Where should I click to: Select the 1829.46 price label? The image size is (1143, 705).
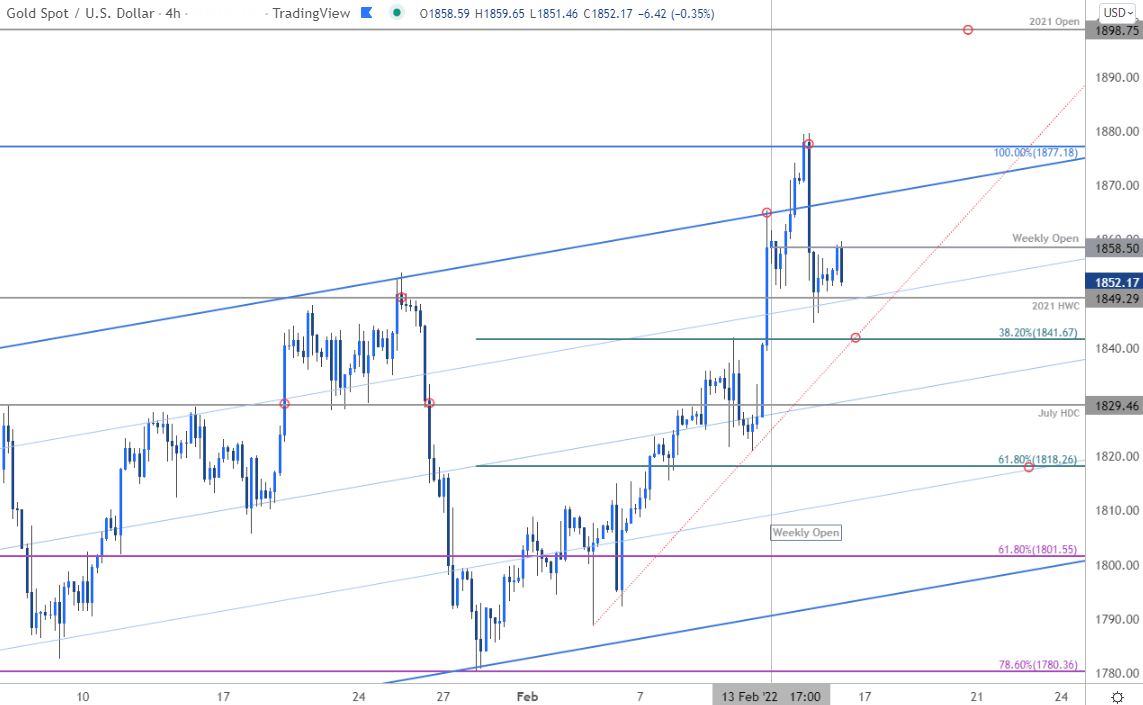coord(1113,406)
